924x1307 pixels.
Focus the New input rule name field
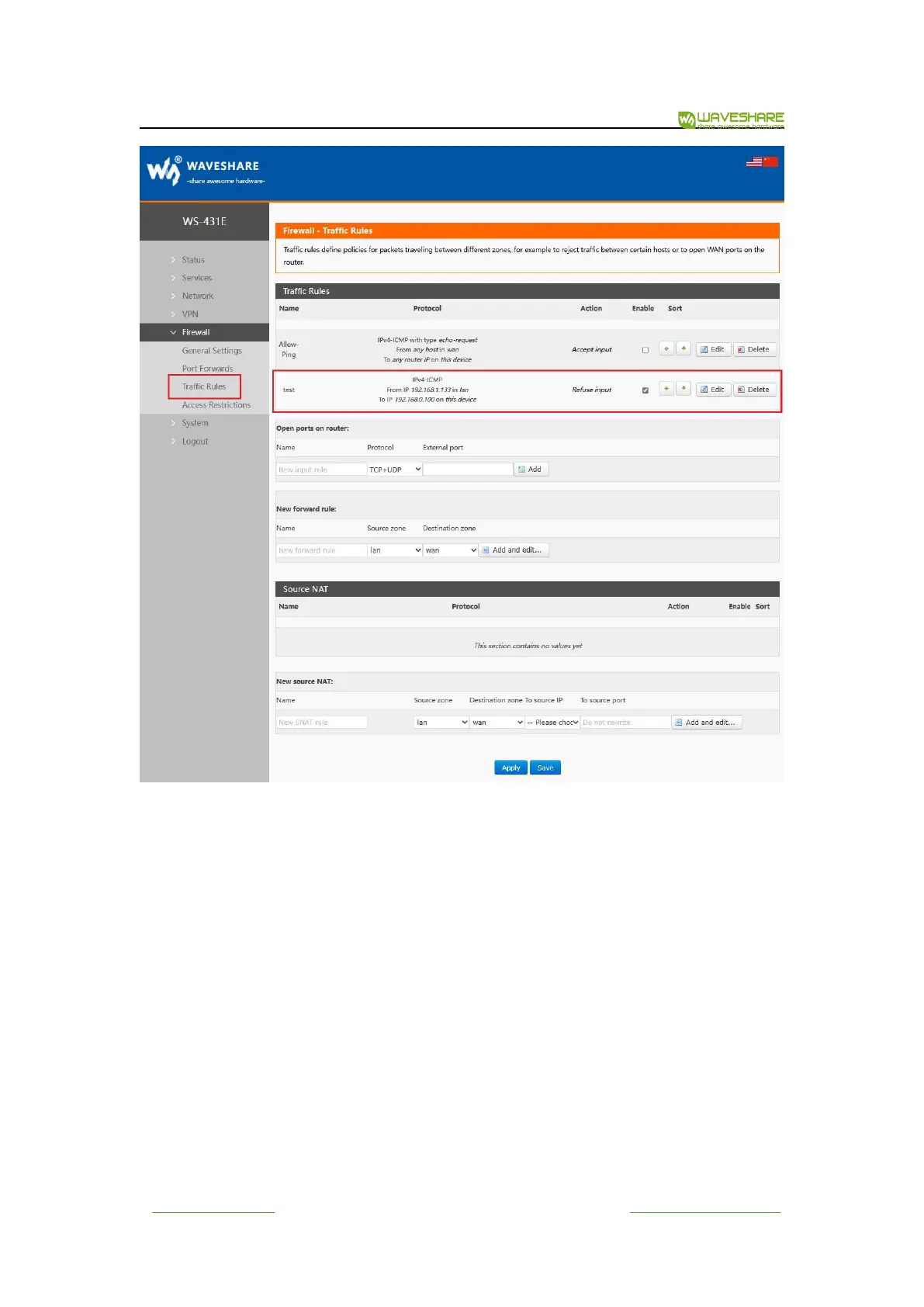pyautogui.click(x=321, y=470)
